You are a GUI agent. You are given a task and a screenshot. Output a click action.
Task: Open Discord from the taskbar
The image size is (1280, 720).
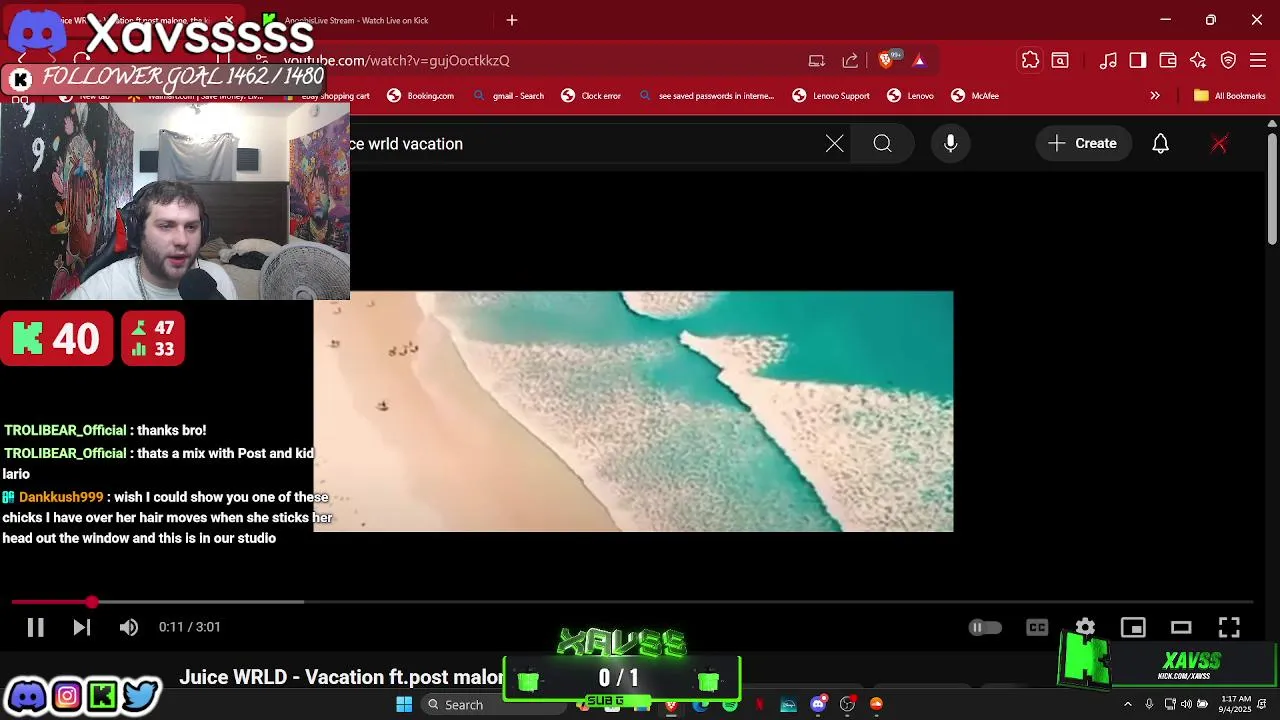[818, 705]
